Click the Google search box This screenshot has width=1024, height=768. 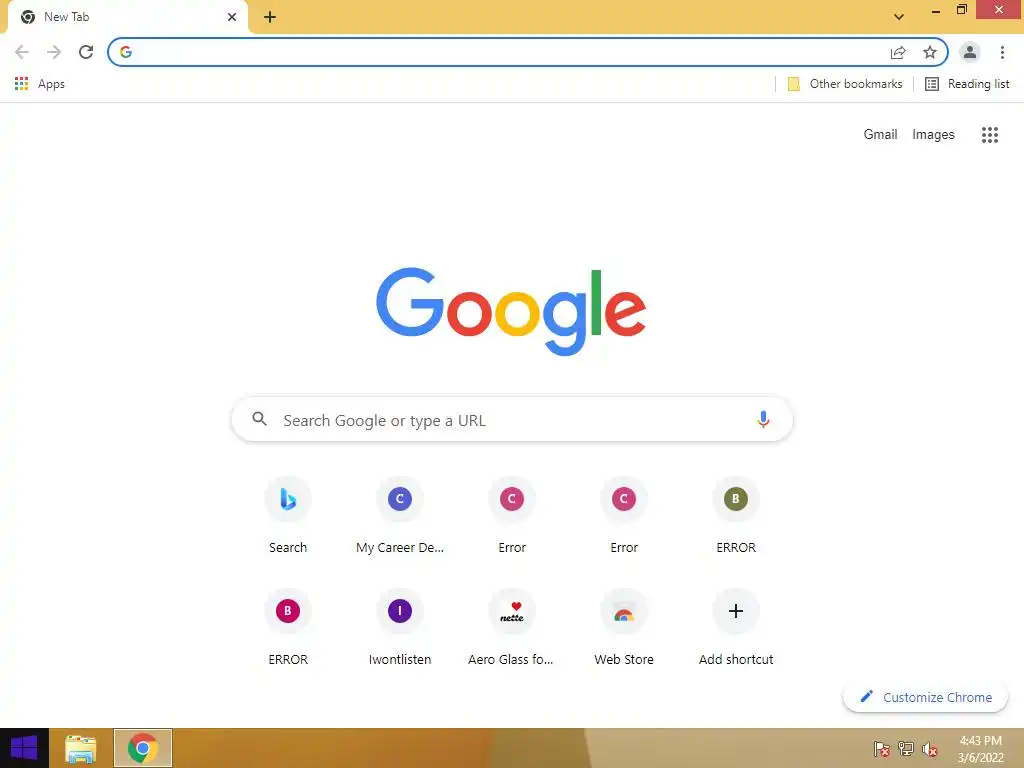click(x=512, y=419)
